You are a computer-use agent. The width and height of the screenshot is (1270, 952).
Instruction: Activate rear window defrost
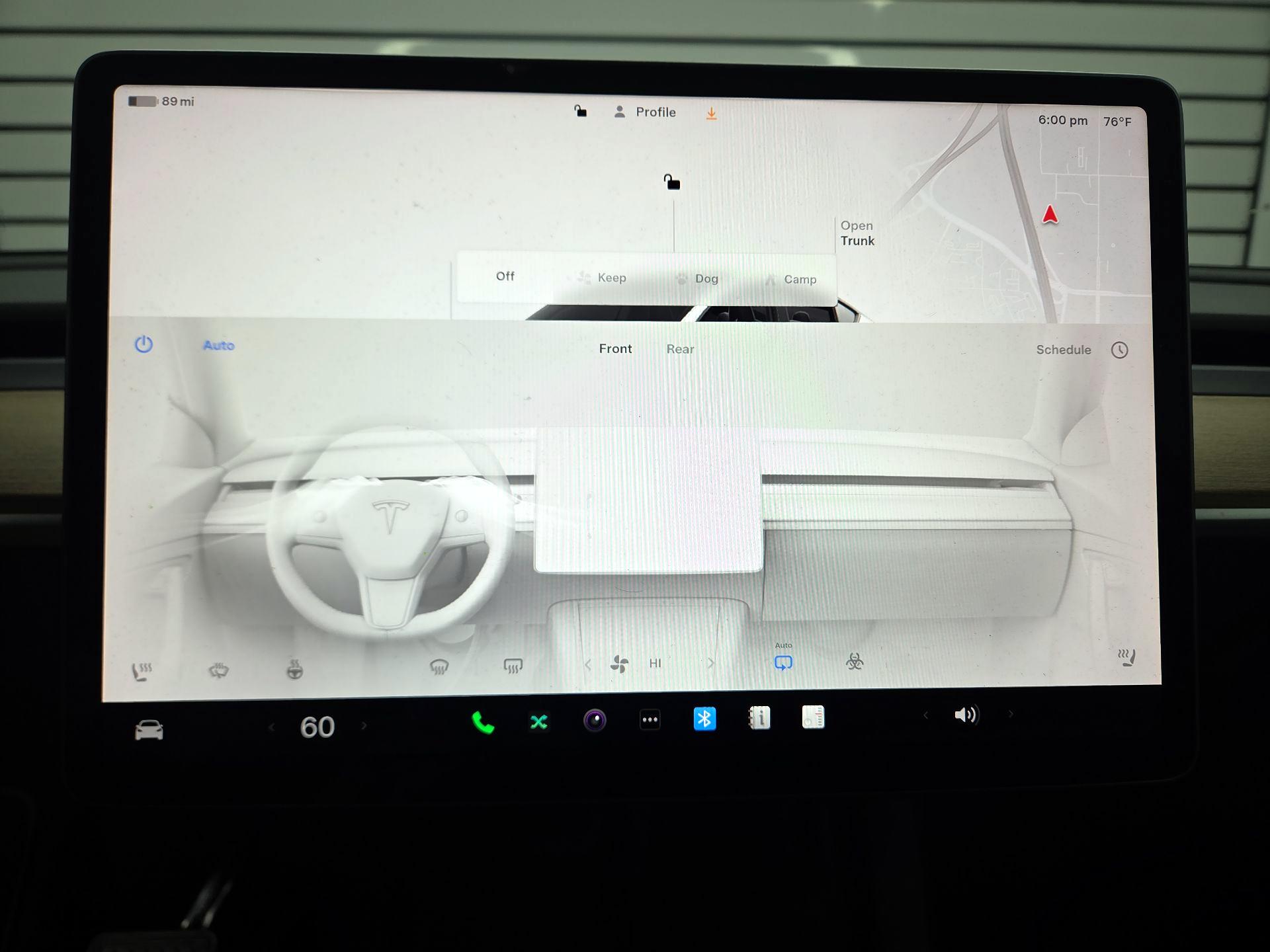513,666
